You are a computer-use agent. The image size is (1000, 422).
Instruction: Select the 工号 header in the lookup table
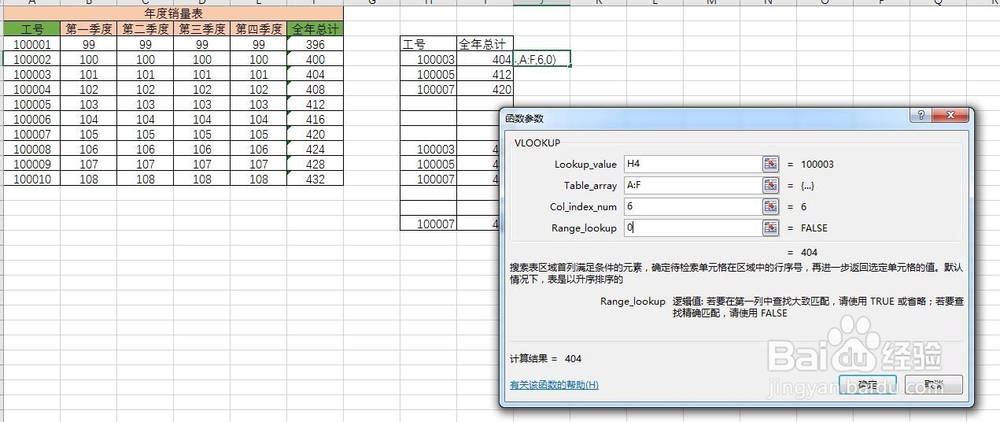(x=429, y=45)
